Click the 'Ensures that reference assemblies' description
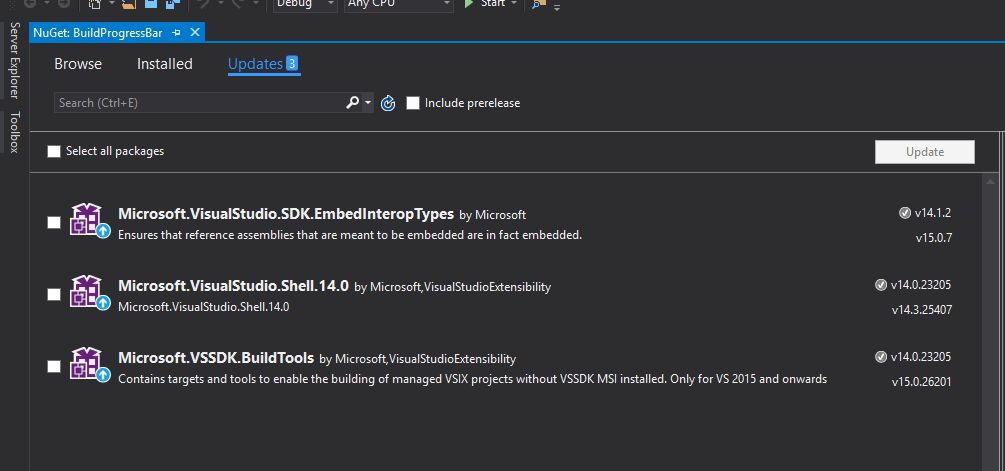The width and height of the screenshot is (1005, 471). [x=350, y=235]
